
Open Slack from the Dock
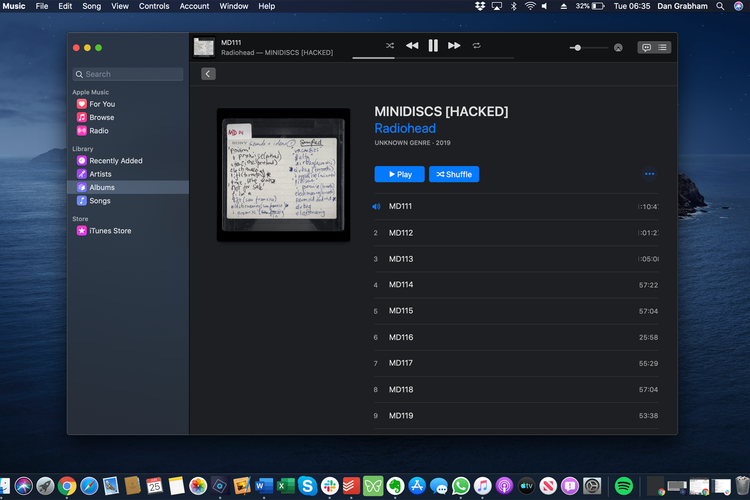[x=329, y=486]
